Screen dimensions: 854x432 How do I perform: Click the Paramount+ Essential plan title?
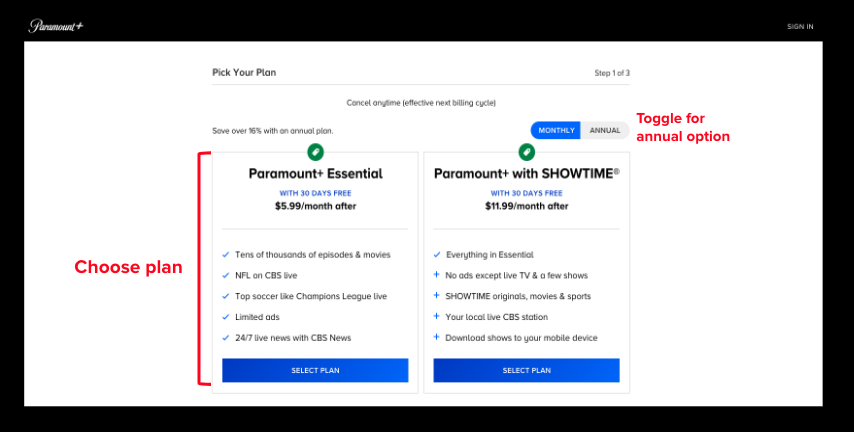pyautogui.click(x=315, y=174)
